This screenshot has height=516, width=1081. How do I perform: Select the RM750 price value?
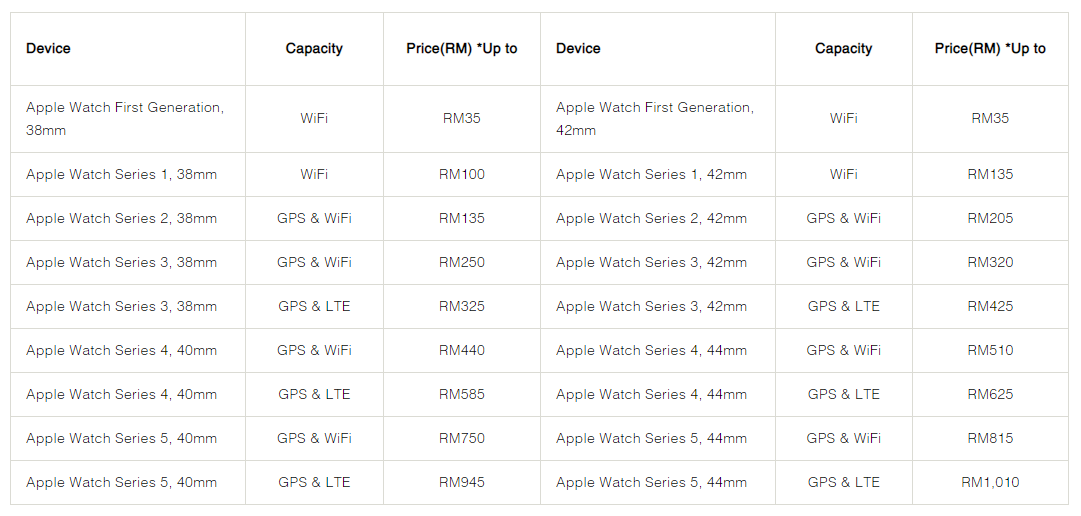461,438
